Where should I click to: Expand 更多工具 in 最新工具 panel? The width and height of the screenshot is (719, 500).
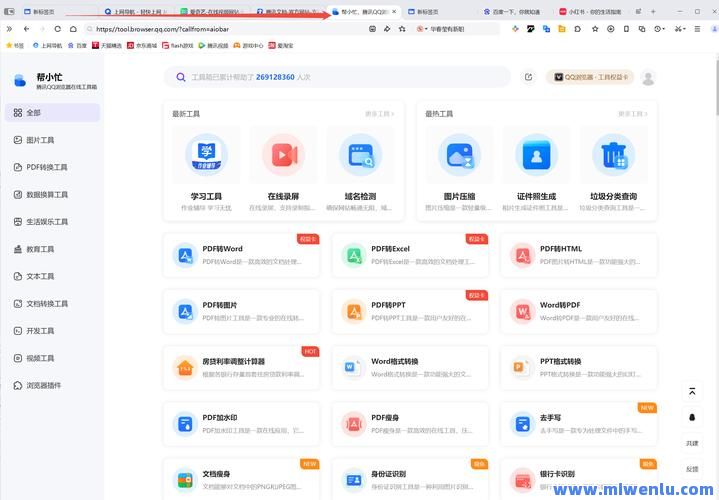click(380, 114)
